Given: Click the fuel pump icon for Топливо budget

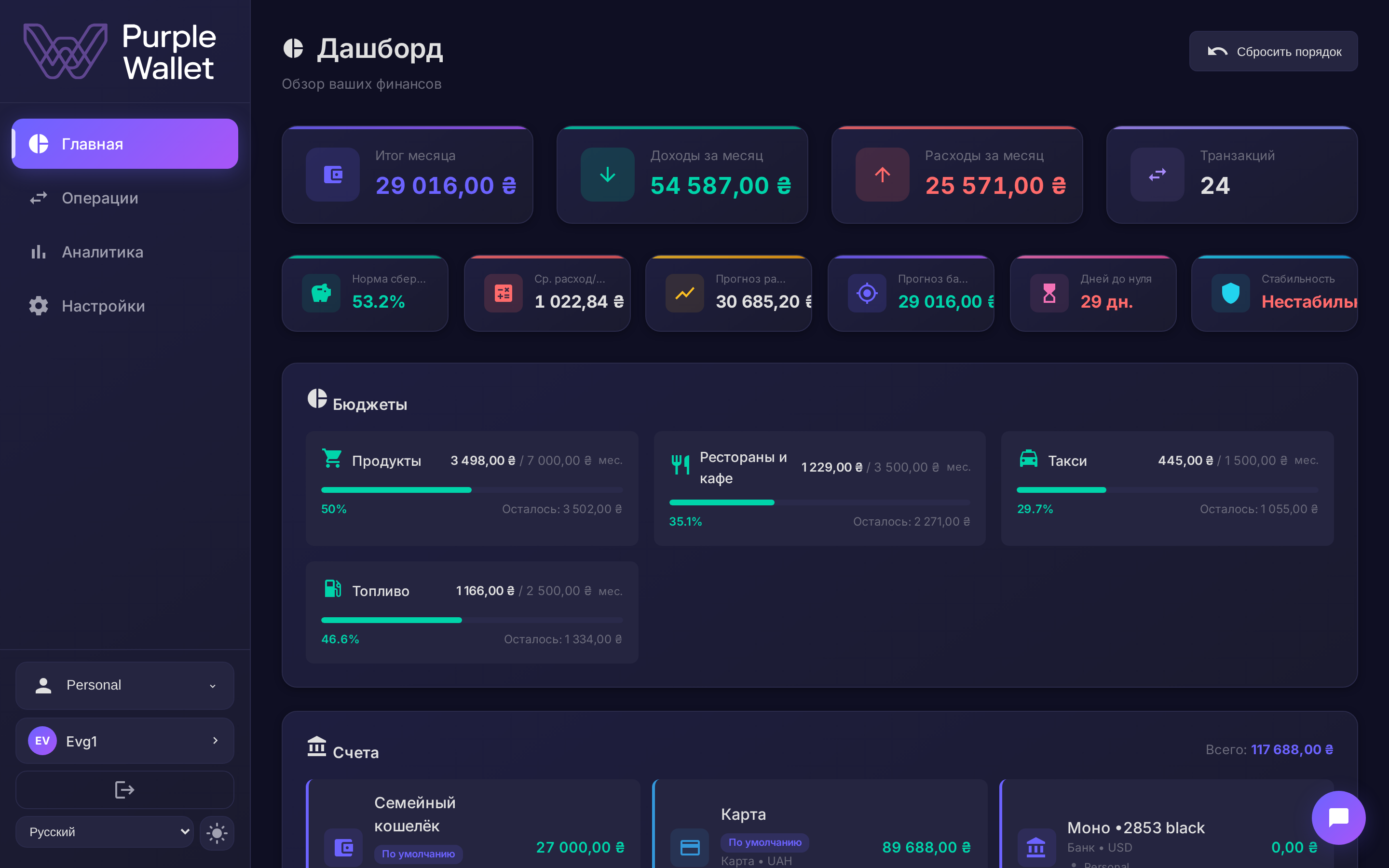Looking at the screenshot, I should (332, 588).
